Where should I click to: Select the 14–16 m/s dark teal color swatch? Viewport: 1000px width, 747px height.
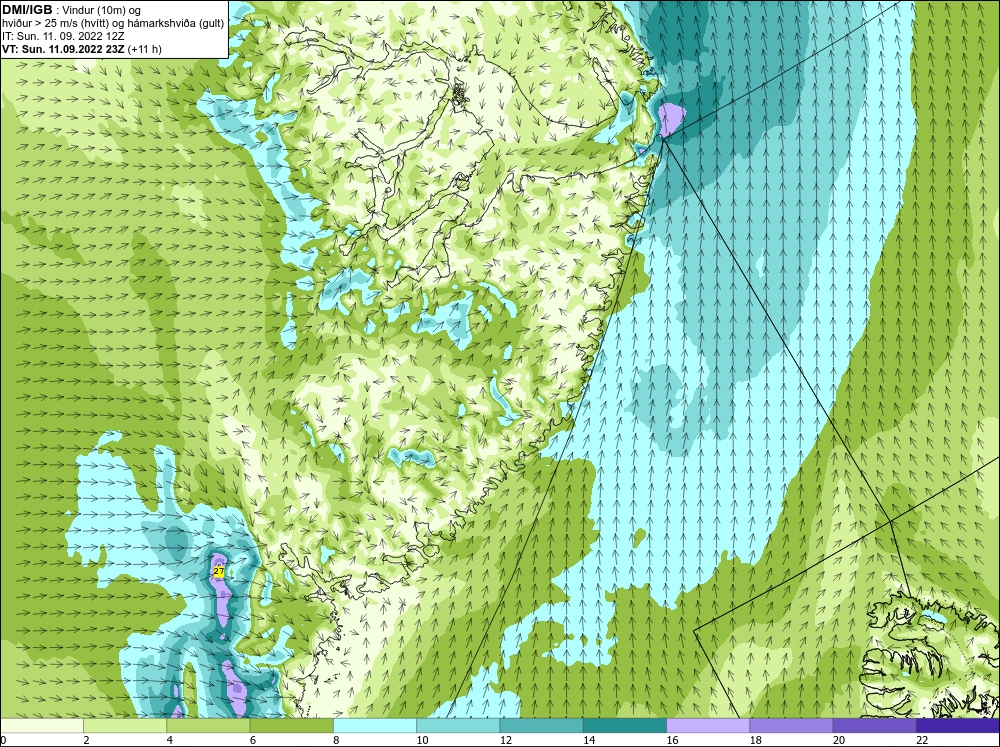[624, 725]
